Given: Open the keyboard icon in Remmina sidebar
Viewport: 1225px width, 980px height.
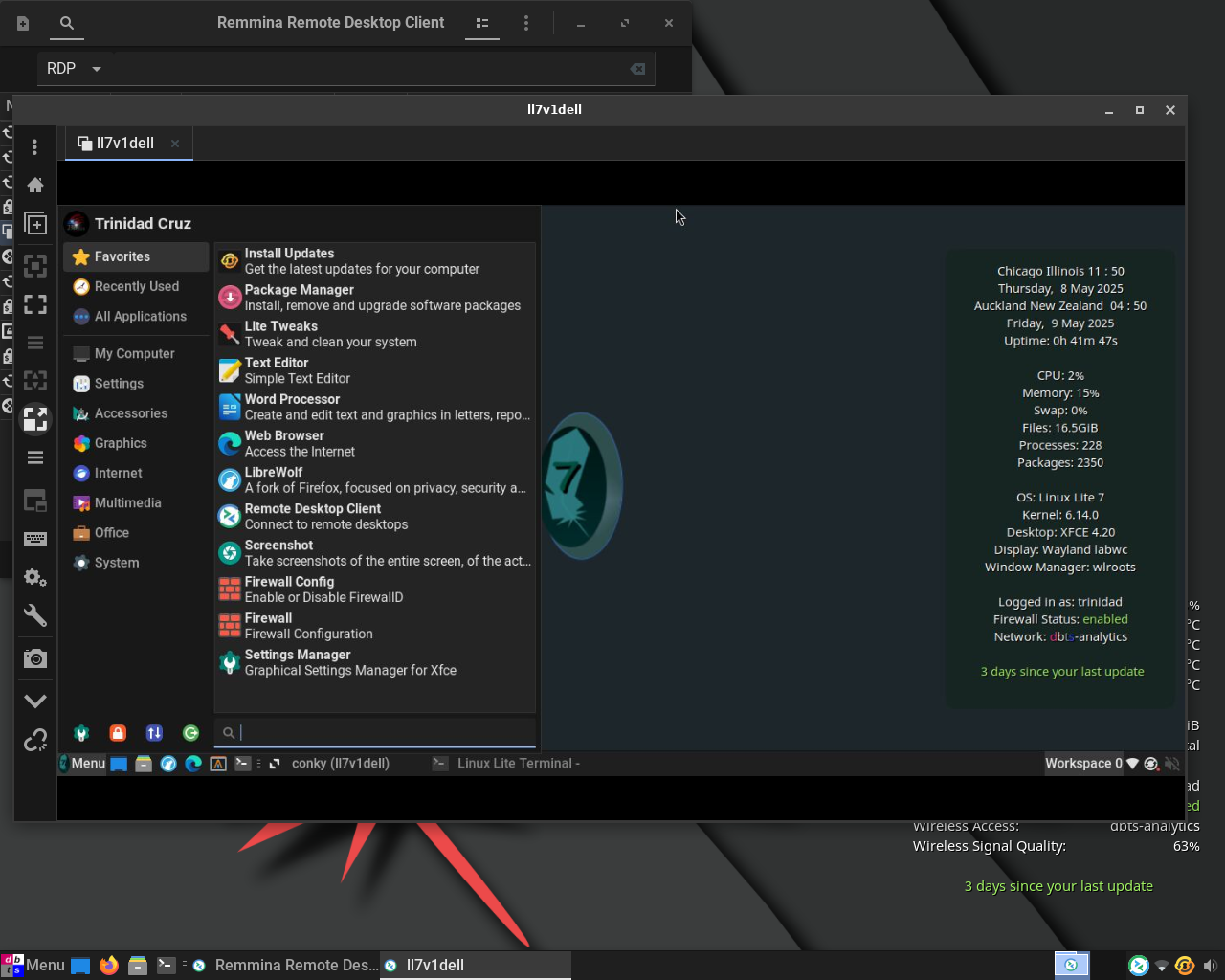Looking at the screenshot, I should coord(35,539).
